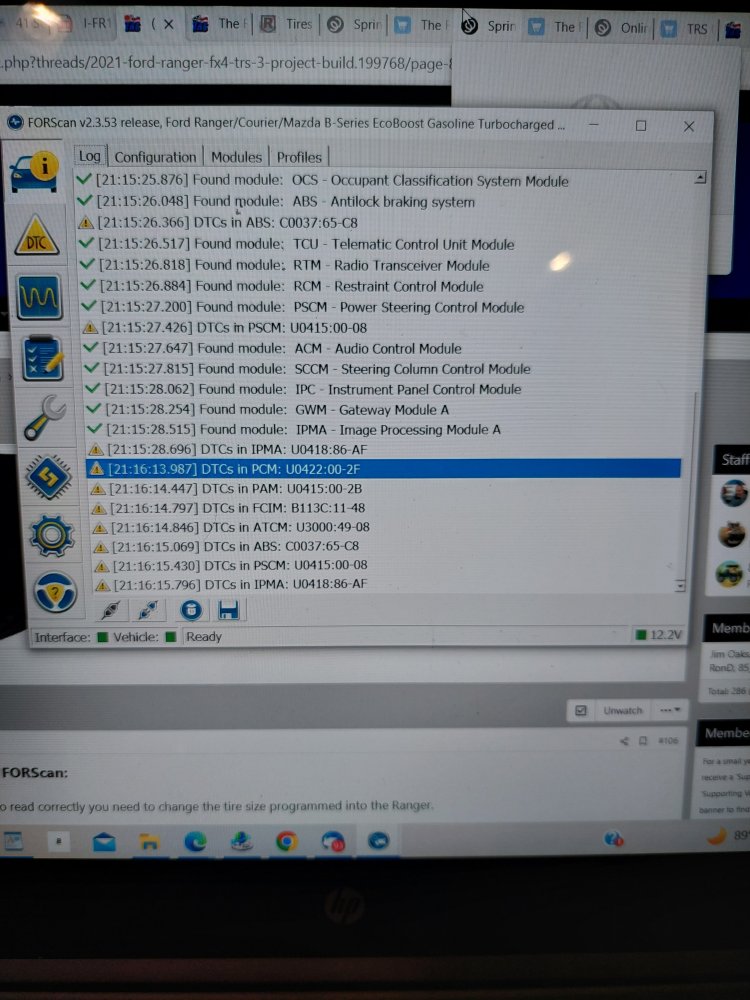Screen dimensions: 750x1000
Task: Open the tests checklist section
Action: point(43,358)
